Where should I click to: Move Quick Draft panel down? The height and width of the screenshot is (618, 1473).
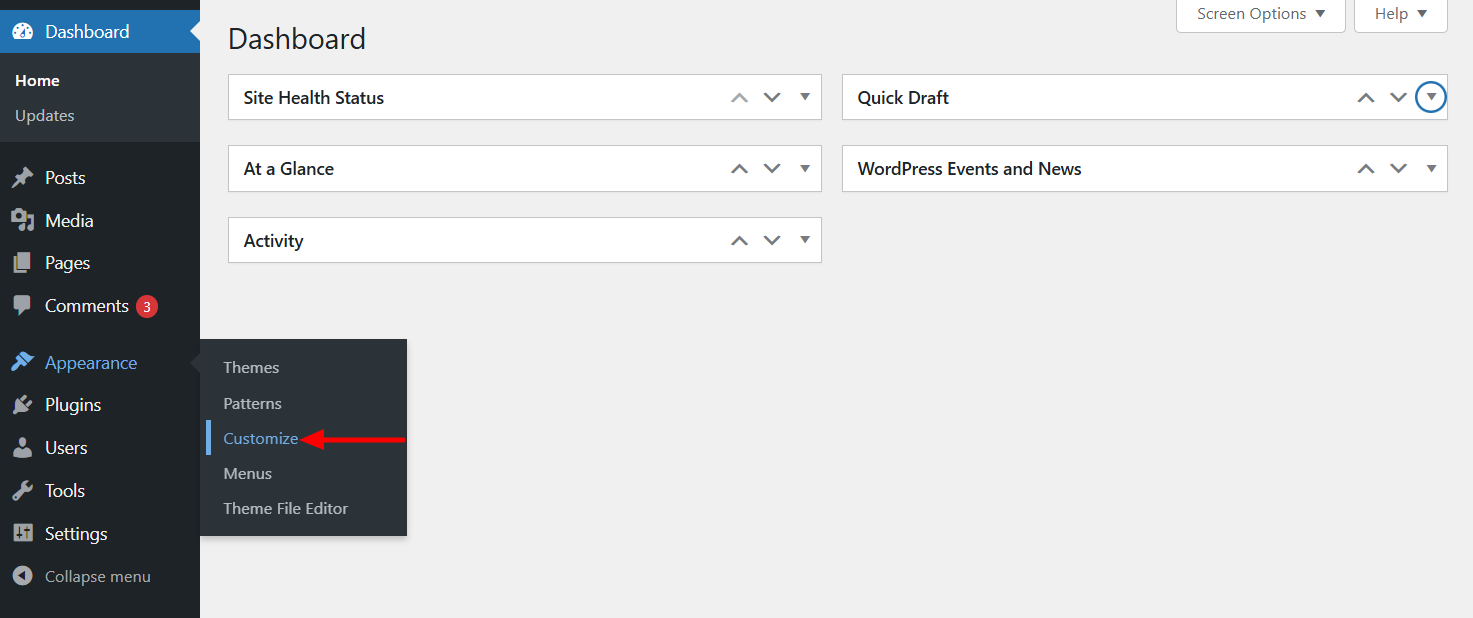tap(1398, 97)
